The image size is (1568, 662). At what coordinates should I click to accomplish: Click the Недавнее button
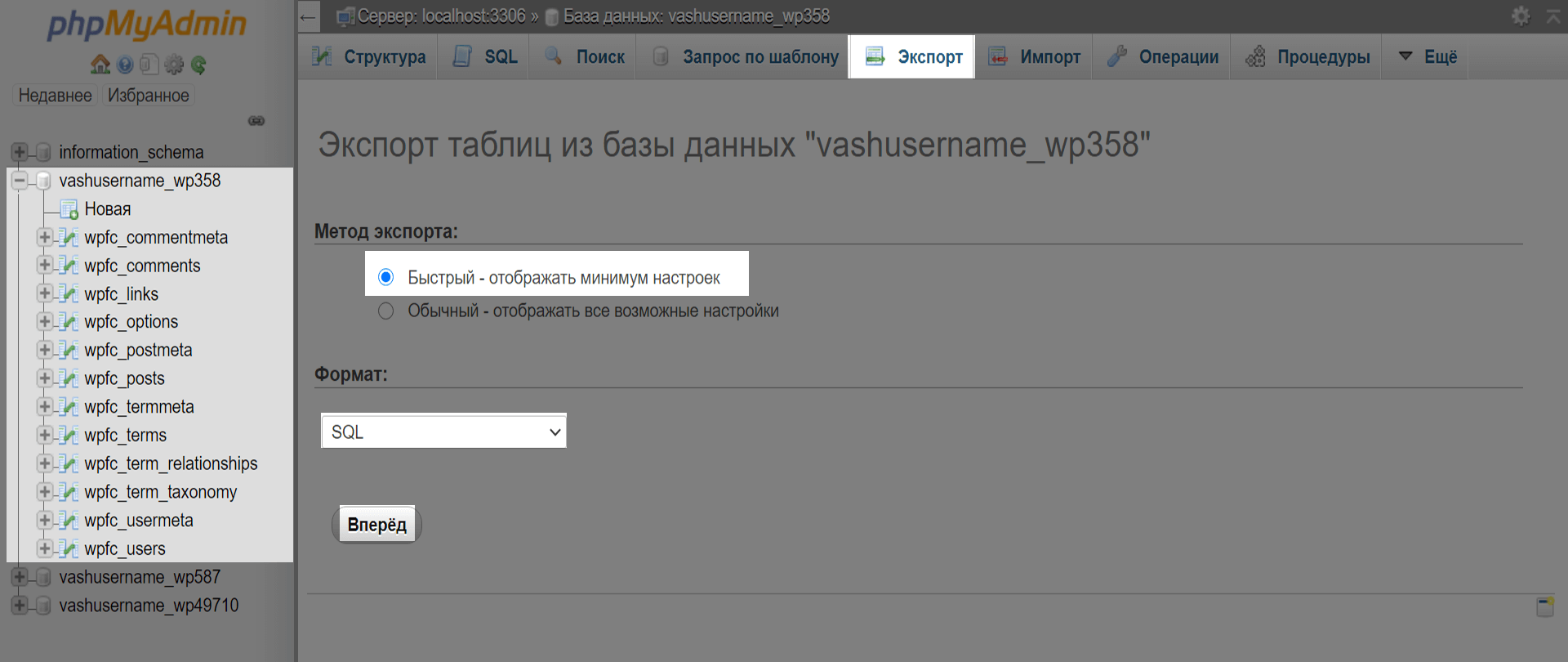pos(55,96)
